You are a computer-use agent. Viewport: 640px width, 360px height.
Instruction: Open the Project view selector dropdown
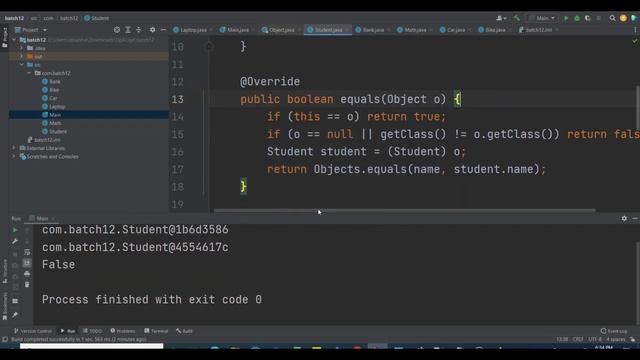click(x=31, y=30)
